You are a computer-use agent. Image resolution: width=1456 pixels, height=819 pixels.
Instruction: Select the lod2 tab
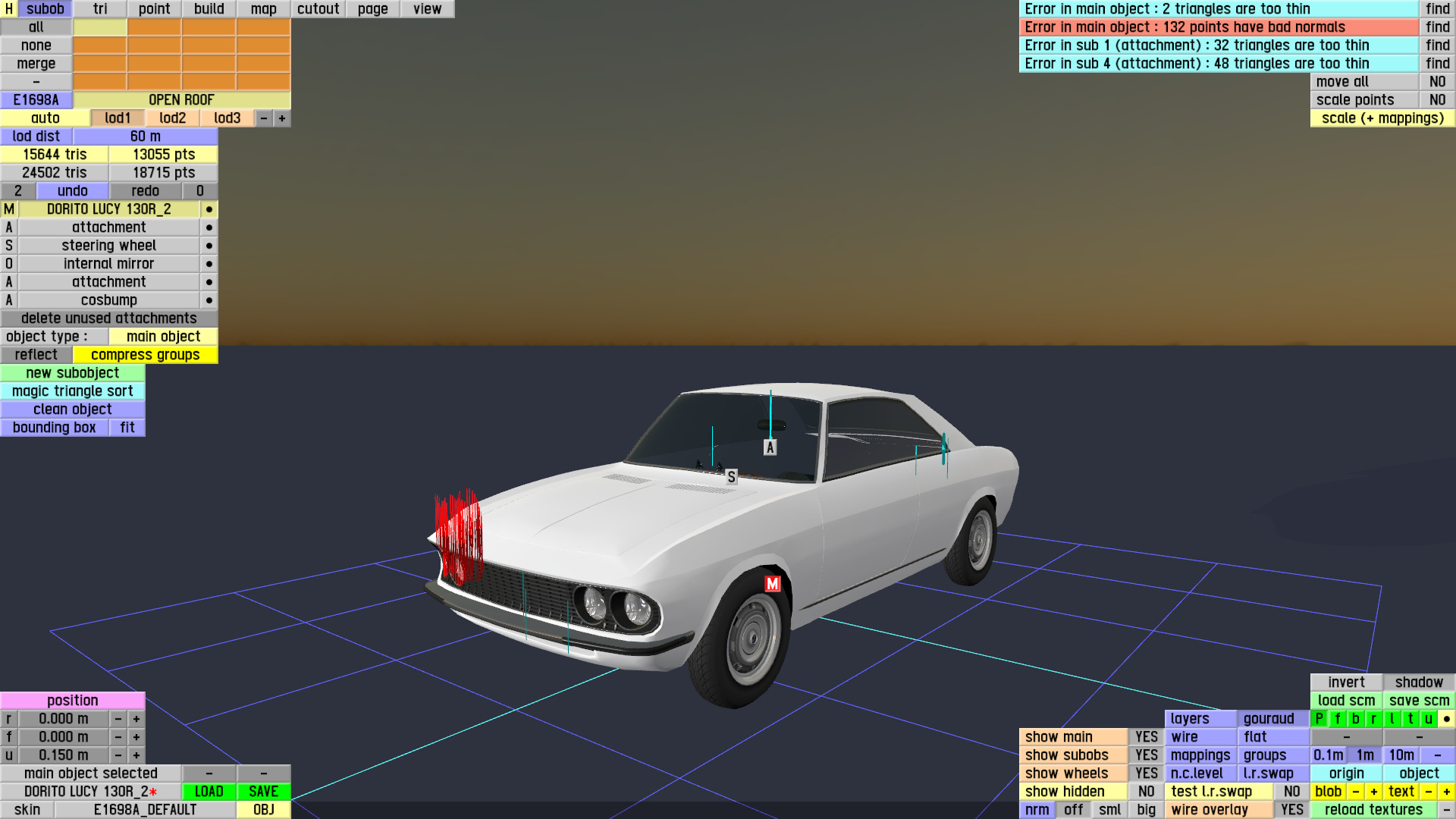pyautogui.click(x=172, y=118)
